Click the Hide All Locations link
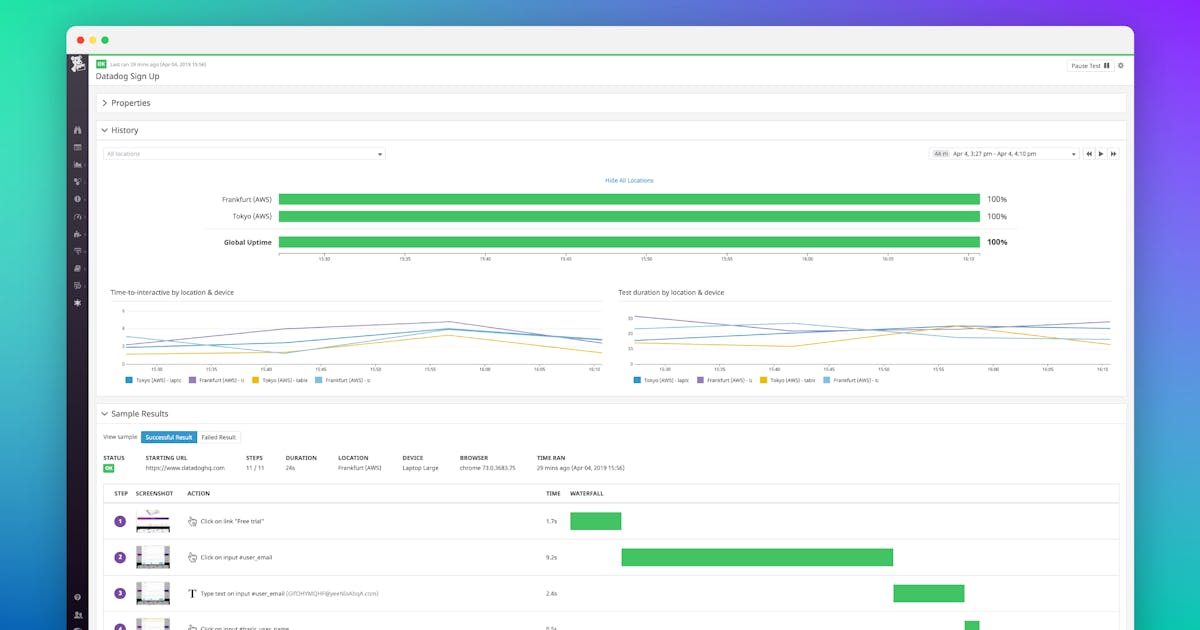1200x630 pixels. pyautogui.click(x=629, y=181)
